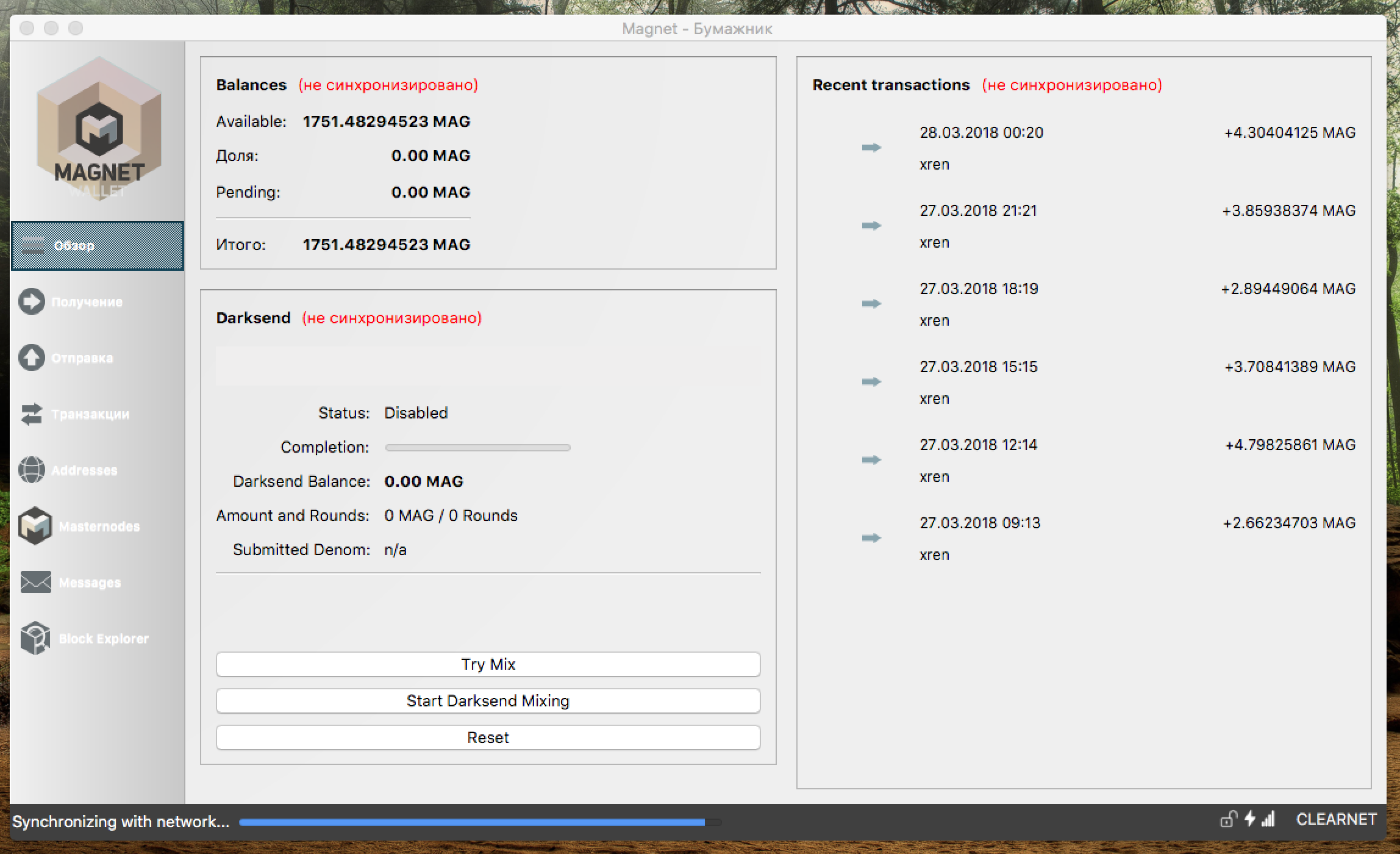
Task: Select the +4.30404125 MAG transaction amount
Action: 1290,132
